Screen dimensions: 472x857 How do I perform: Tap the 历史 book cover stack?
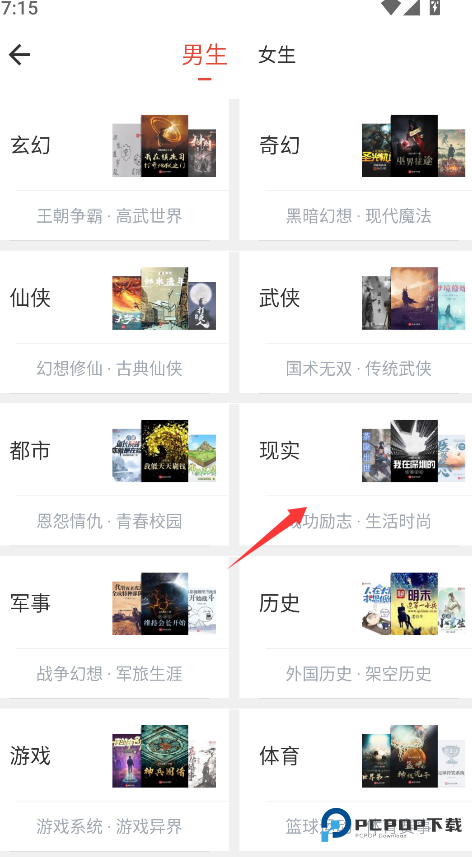point(414,603)
